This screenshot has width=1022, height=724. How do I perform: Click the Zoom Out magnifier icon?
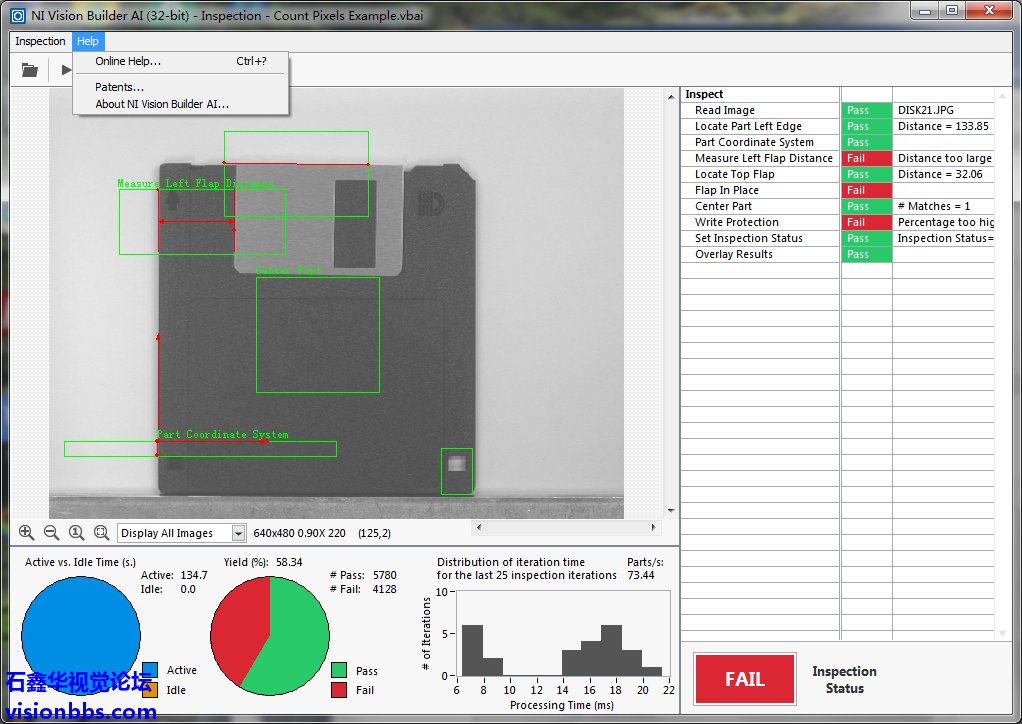point(51,533)
